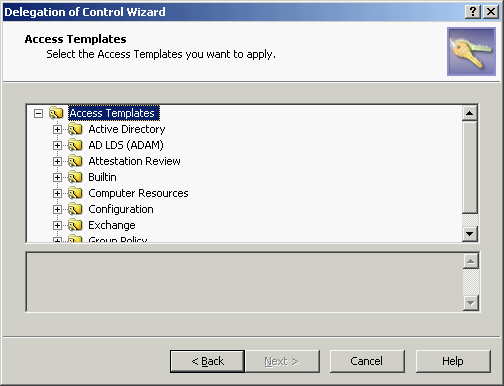Expand the Builtin tree node
504x386 pixels.
[57, 177]
